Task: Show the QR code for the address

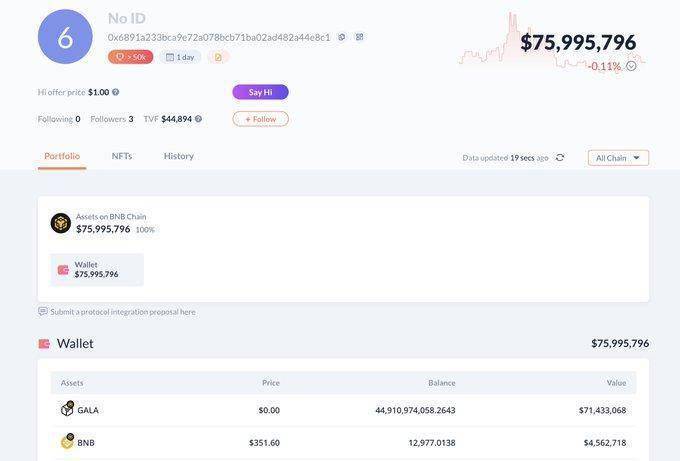Action: click(x=359, y=37)
